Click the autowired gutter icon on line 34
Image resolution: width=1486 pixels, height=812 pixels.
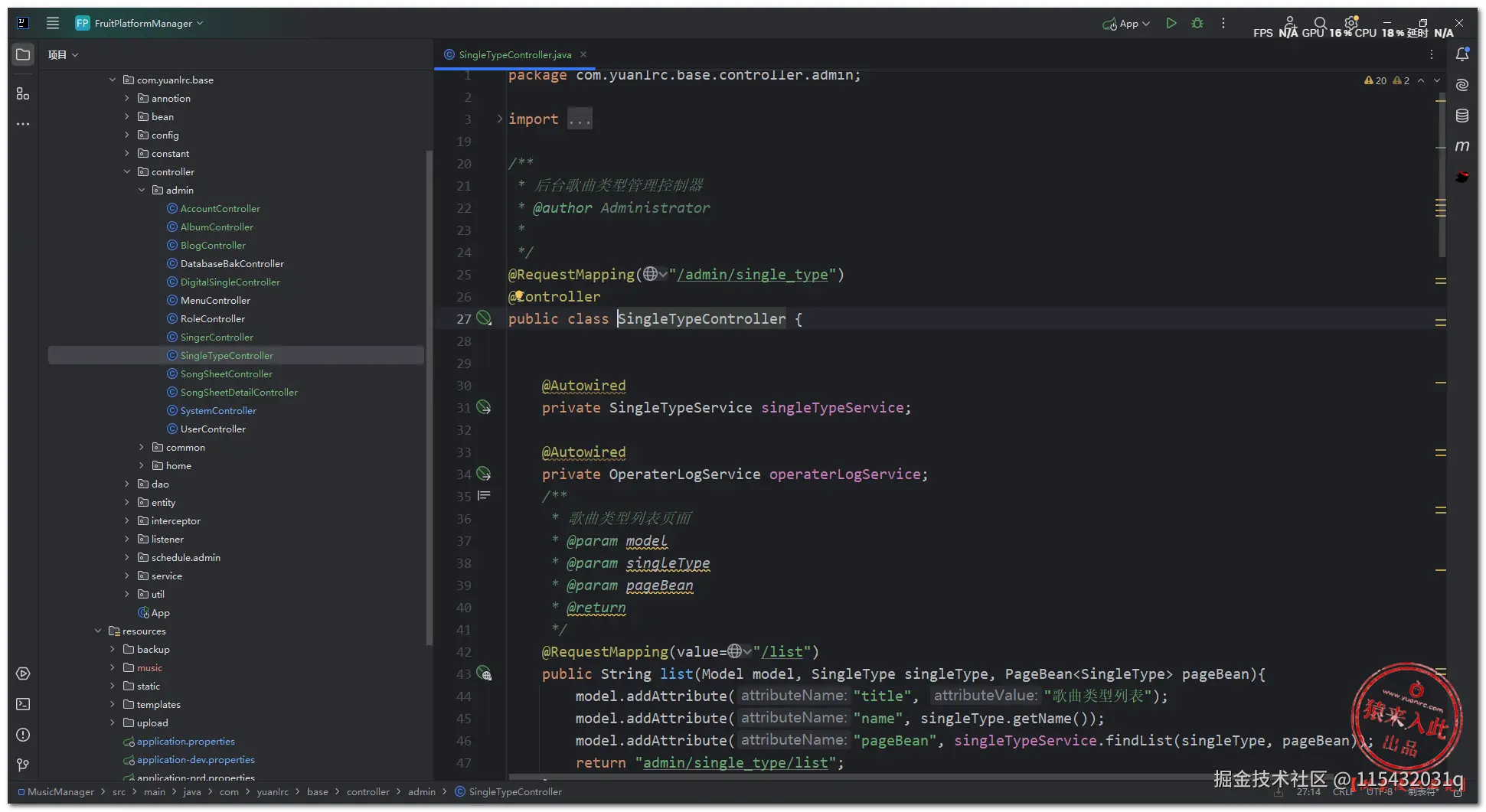tap(484, 474)
